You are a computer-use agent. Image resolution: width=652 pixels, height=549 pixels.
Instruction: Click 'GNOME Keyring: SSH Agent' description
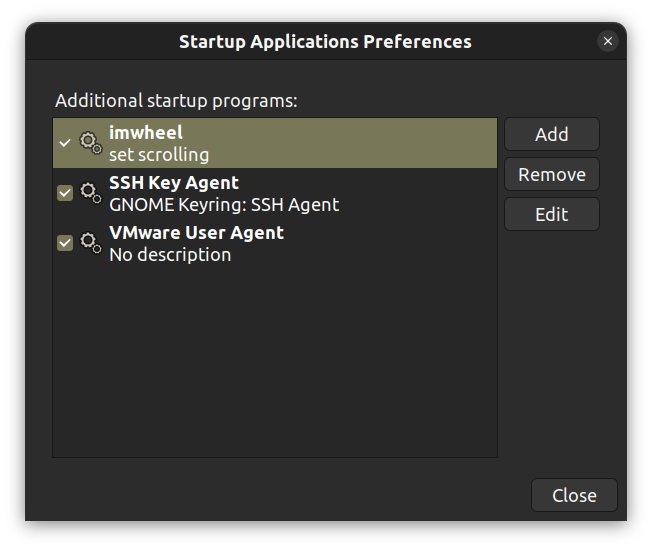pyautogui.click(x=224, y=205)
